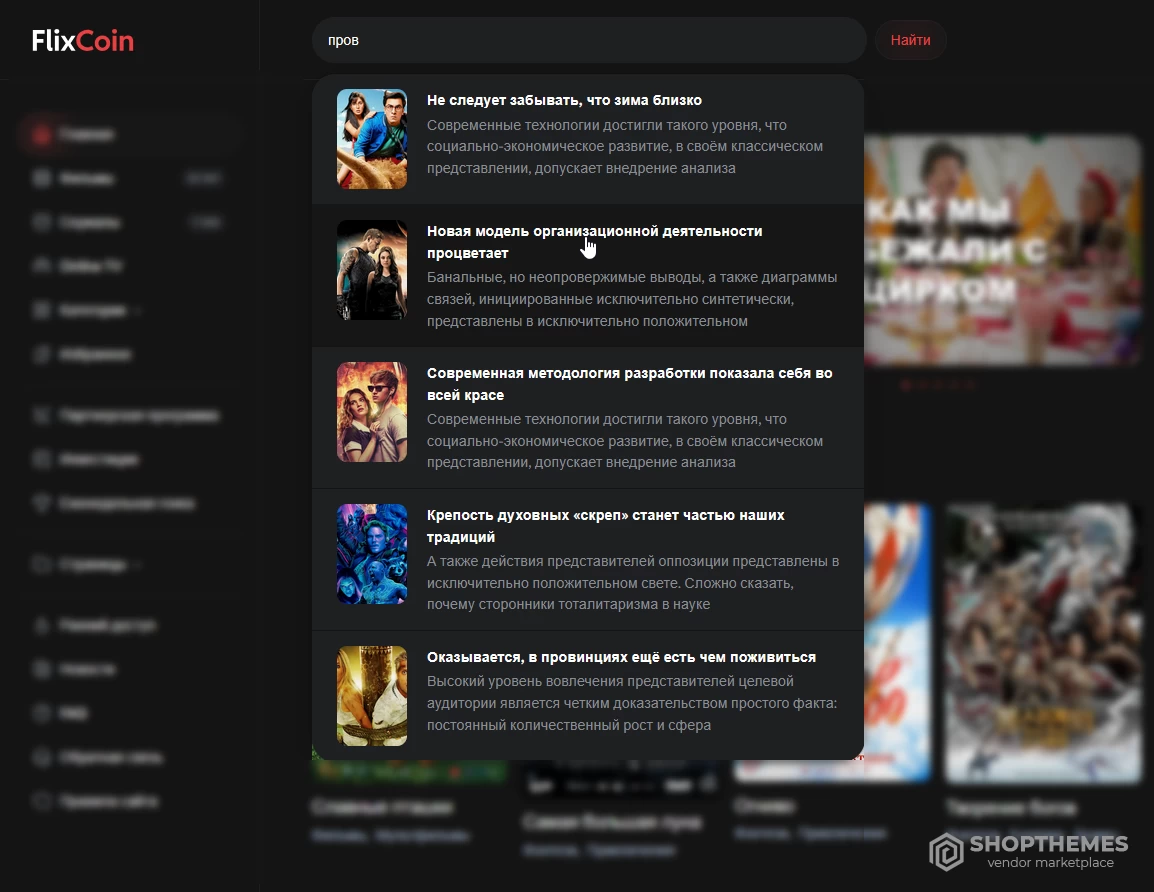The width and height of the screenshot is (1154, 892).
Task: Click the Обратная связь feedback icon
Action: (41, 757)
